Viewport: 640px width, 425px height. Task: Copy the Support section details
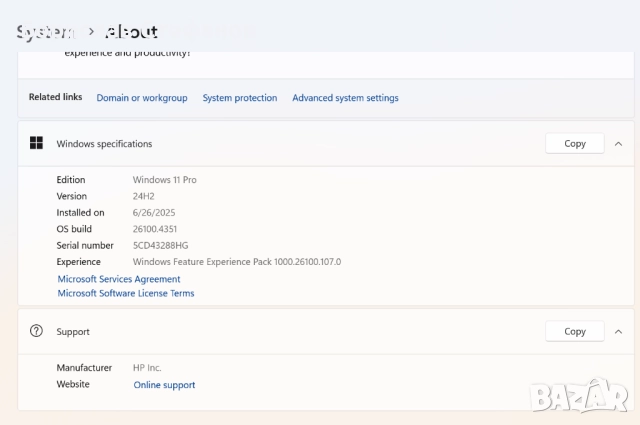(x=575, y=331)
